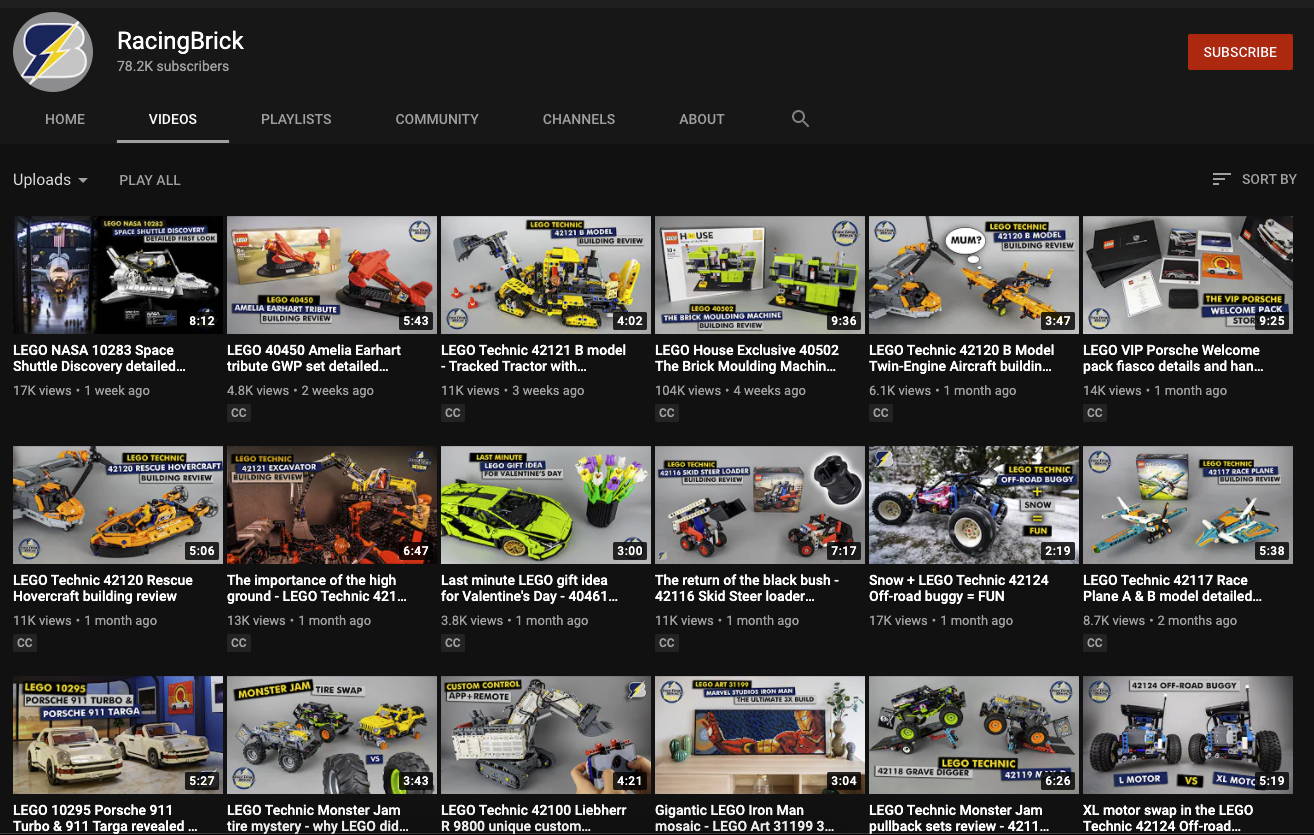
Task: Click CC badge under Twin-Engine Aircraft video
Action: point(880,412)
